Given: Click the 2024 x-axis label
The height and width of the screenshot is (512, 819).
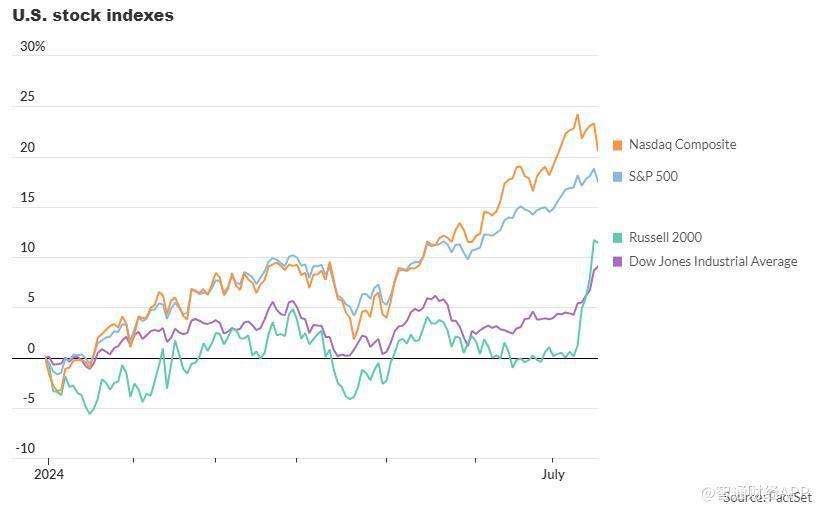Looking at the screenshot, I should point(49,474).
